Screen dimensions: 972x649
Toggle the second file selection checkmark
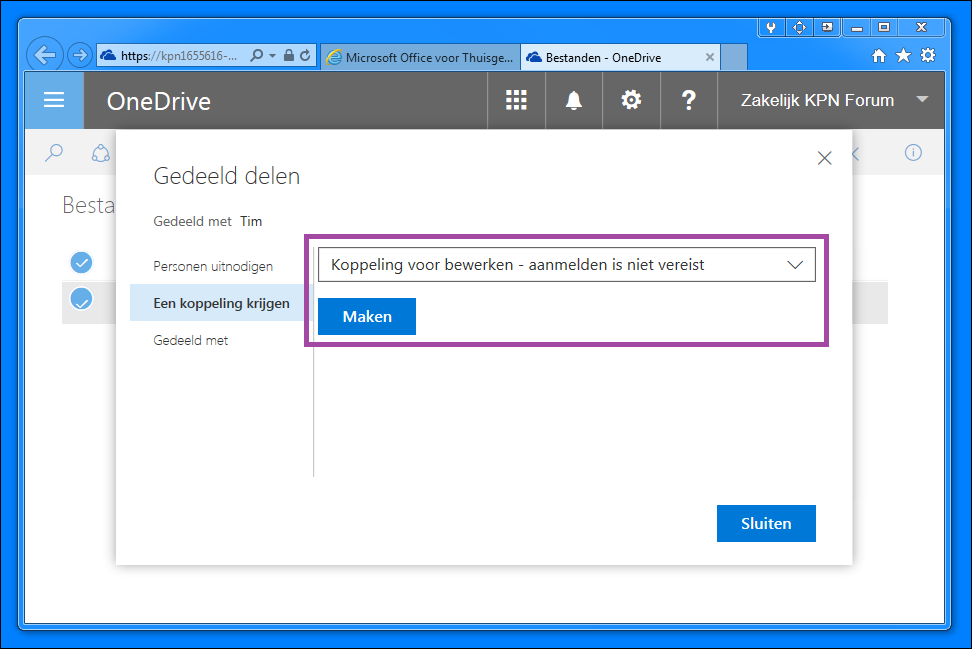click(81, 299)
